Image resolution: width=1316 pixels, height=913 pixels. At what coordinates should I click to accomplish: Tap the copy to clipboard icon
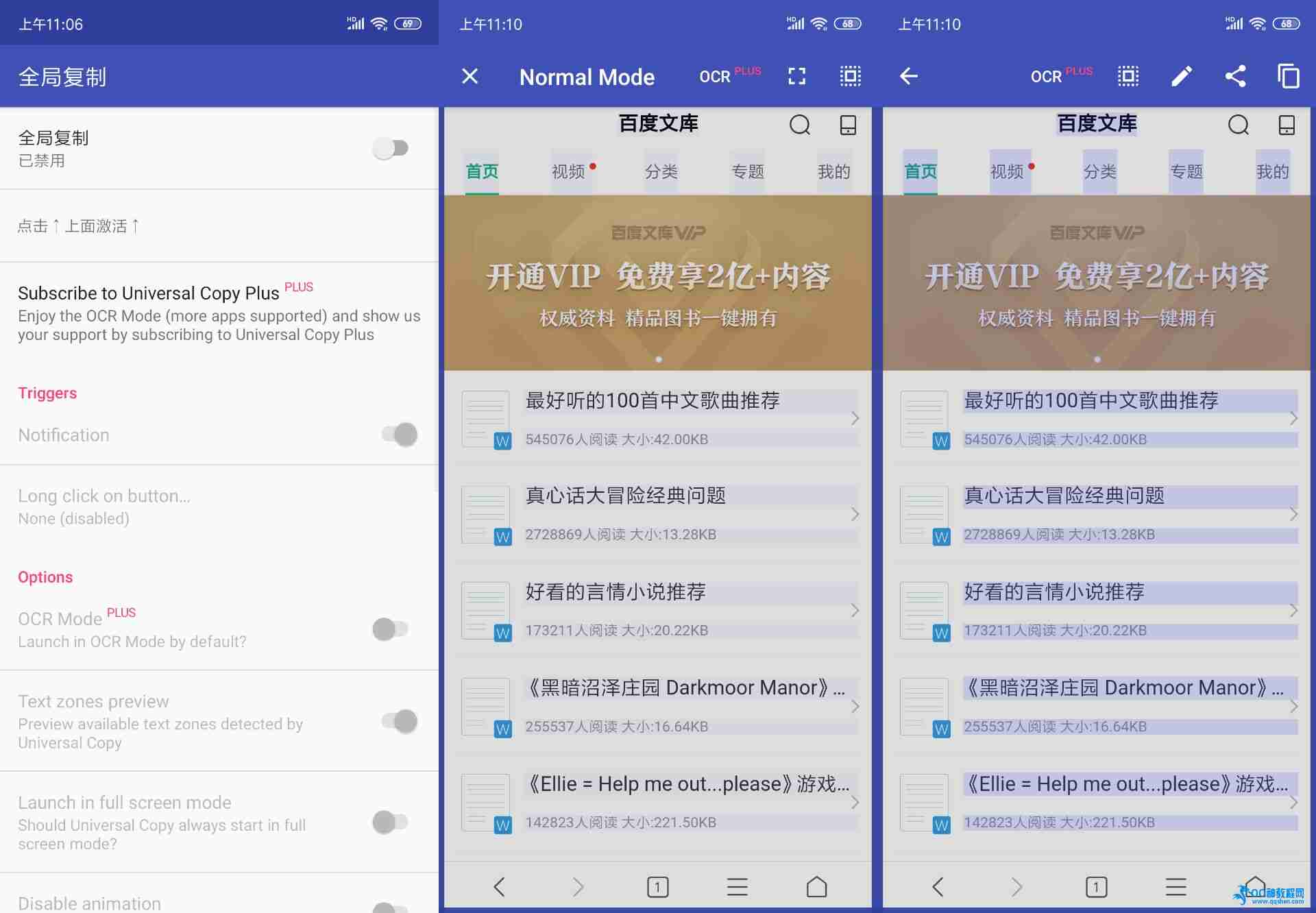coord(1289,76)
